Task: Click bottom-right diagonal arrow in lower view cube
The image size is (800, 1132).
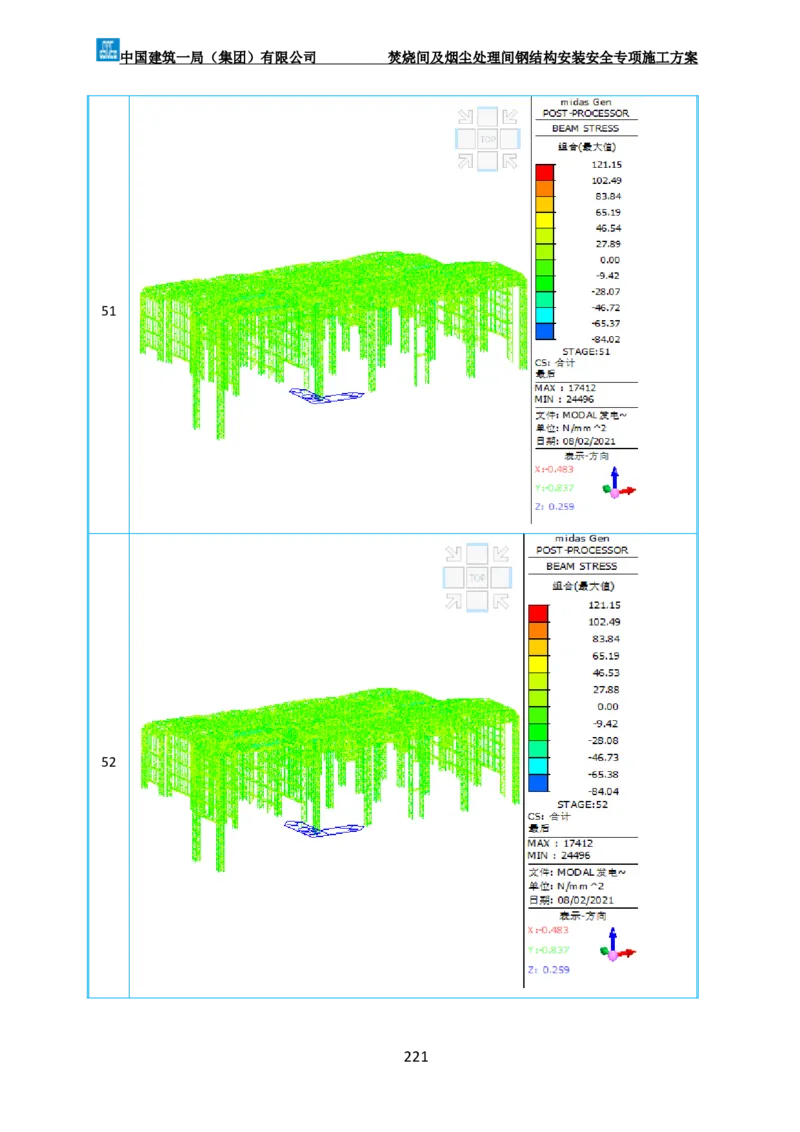Action: click(500, 600)
